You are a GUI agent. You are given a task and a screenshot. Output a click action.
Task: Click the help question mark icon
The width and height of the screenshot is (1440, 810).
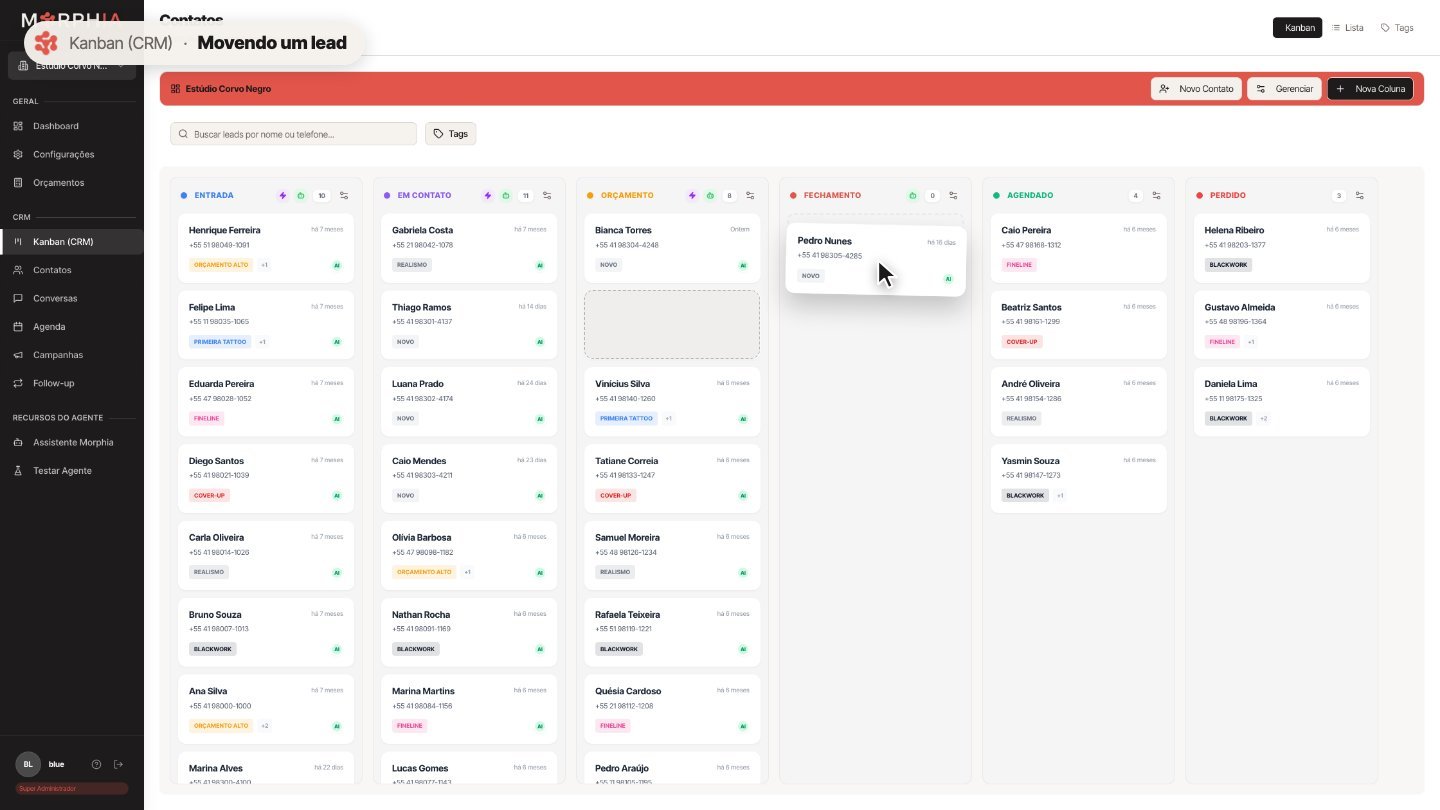tap(97, 764)
